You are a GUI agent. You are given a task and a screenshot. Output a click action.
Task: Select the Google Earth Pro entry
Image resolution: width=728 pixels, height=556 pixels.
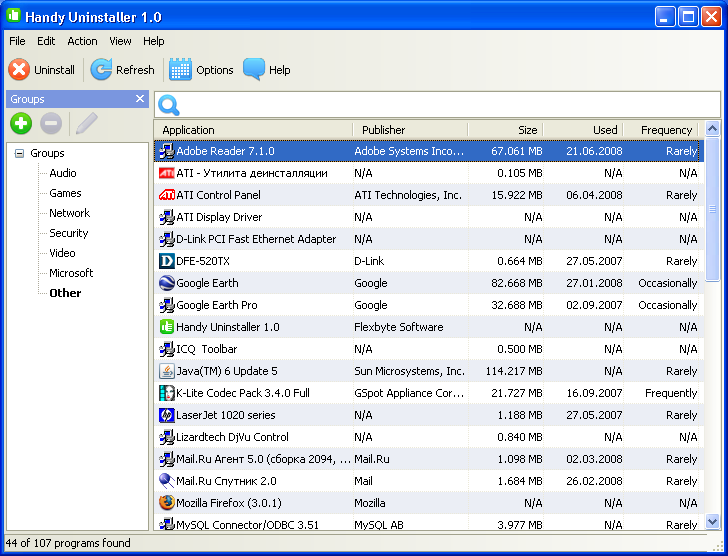pyautogui.click(x=217, y=305)
